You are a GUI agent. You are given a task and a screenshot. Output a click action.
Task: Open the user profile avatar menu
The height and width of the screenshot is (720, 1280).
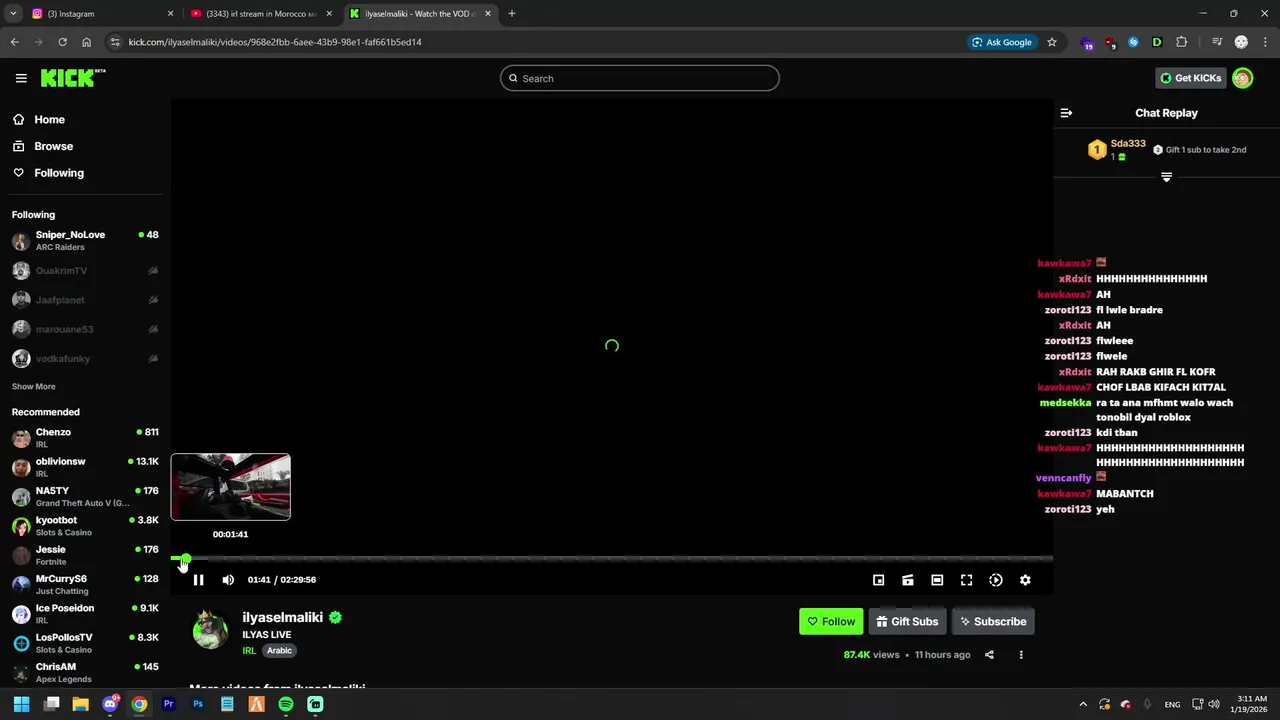pos(1242,78)
